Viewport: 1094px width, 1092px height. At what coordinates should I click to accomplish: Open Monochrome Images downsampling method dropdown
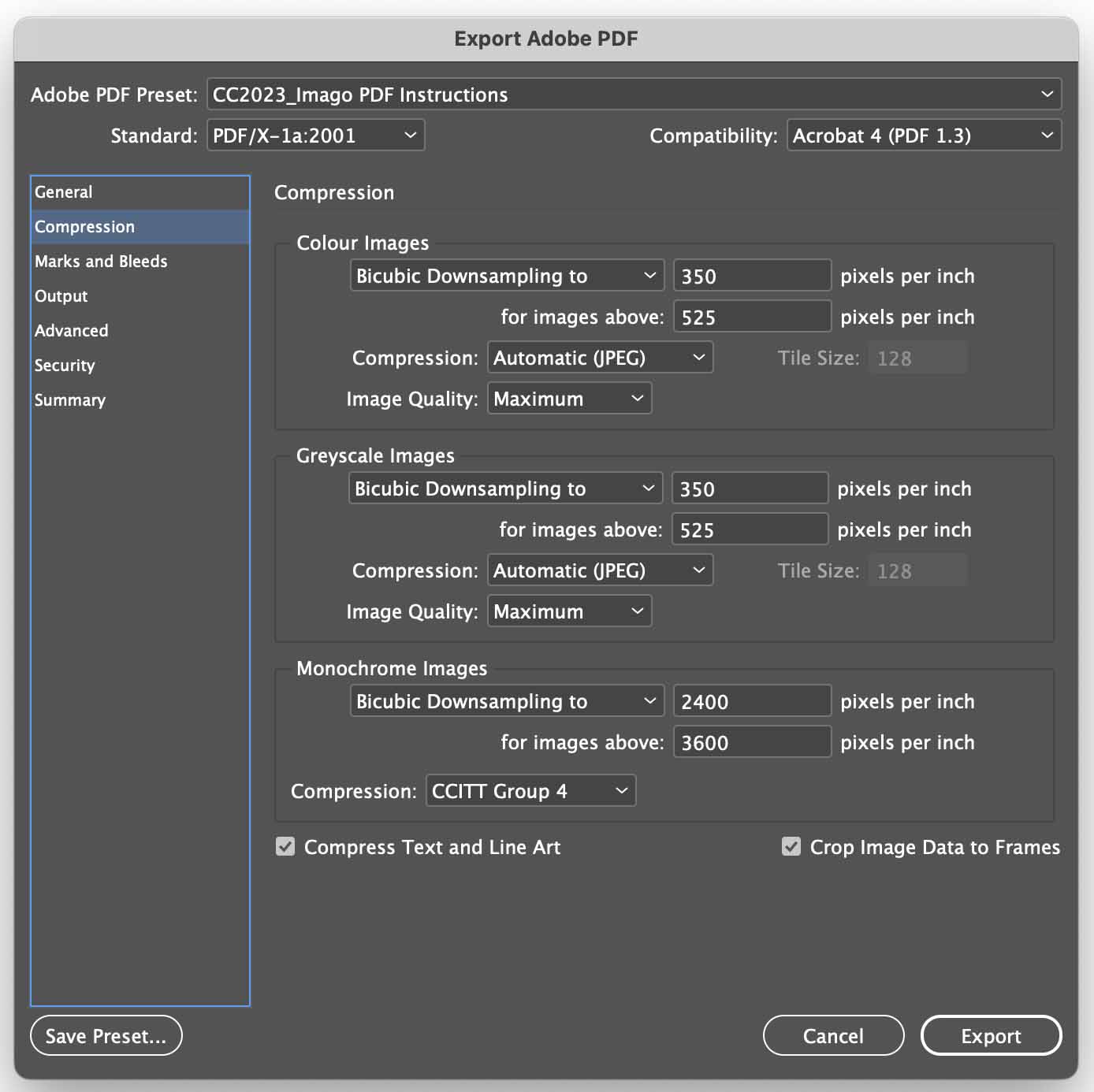507,701
